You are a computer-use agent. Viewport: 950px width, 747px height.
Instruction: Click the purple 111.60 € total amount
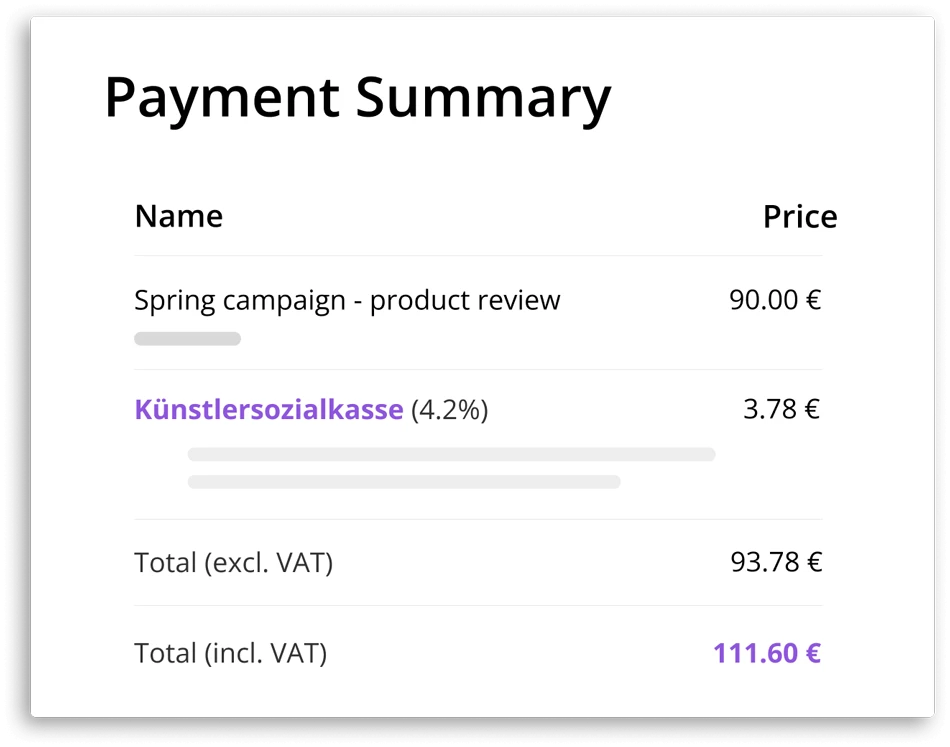point(767,653)
